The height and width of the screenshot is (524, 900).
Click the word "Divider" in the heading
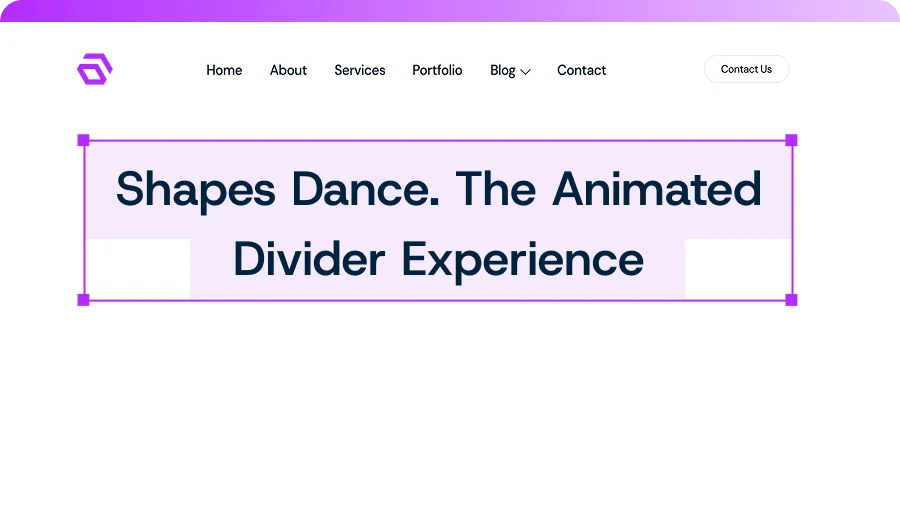[x=309, y=260]
